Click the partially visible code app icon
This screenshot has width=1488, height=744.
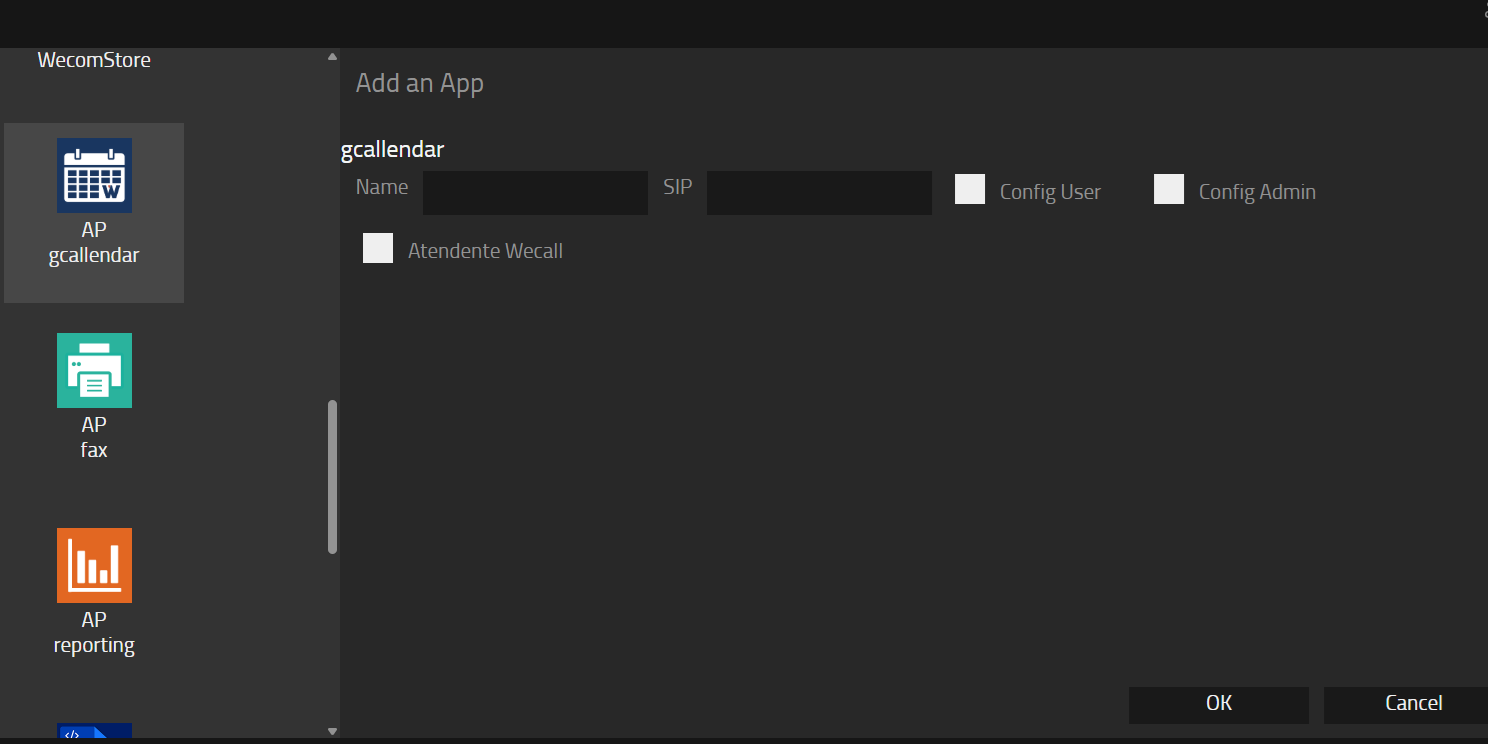coord(94,732)
